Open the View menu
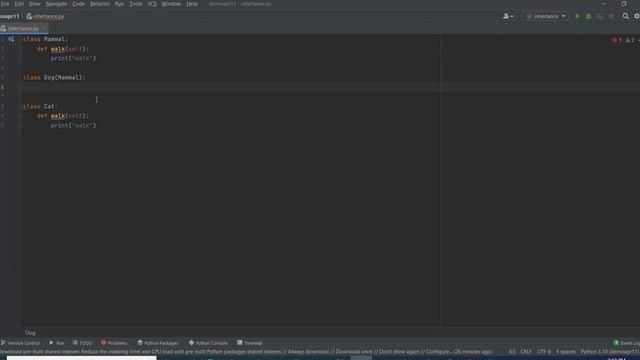The width and height of the screenshot is (640, 360). (34, 4)
